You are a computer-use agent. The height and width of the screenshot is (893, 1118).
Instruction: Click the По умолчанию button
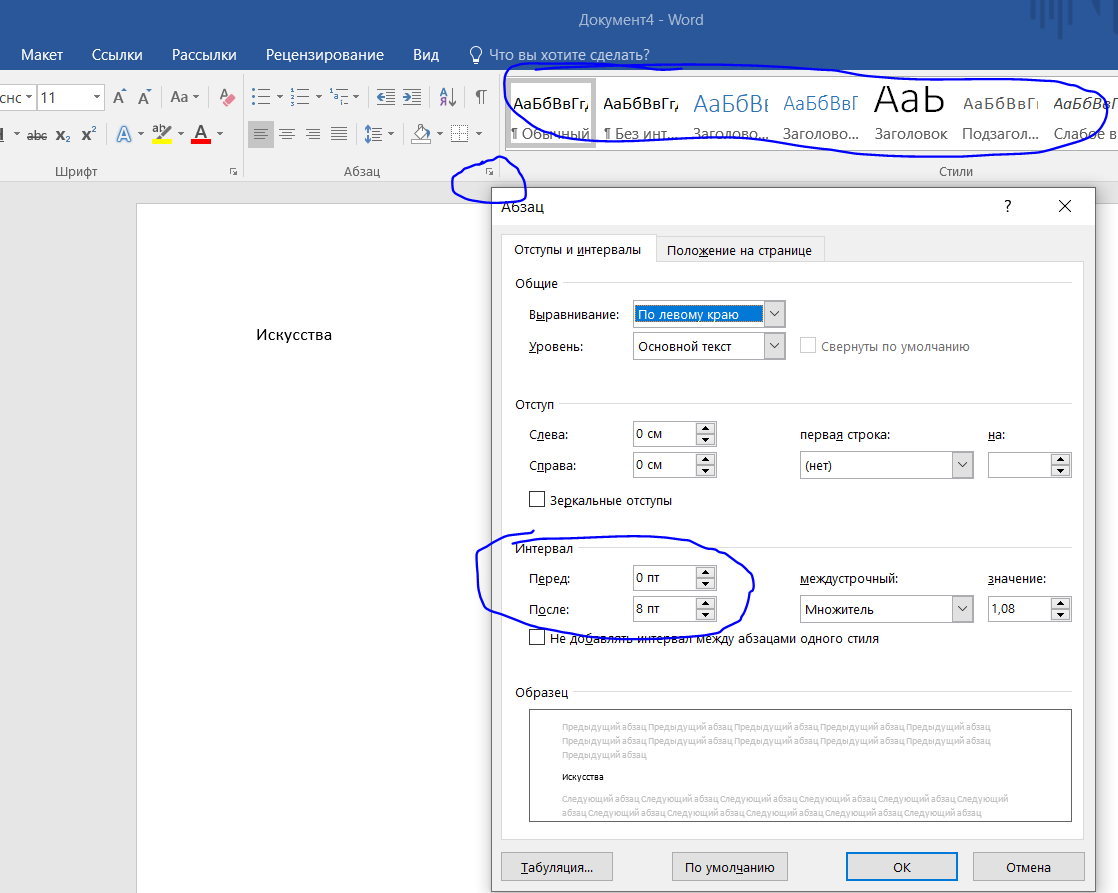tap(729, 867)
